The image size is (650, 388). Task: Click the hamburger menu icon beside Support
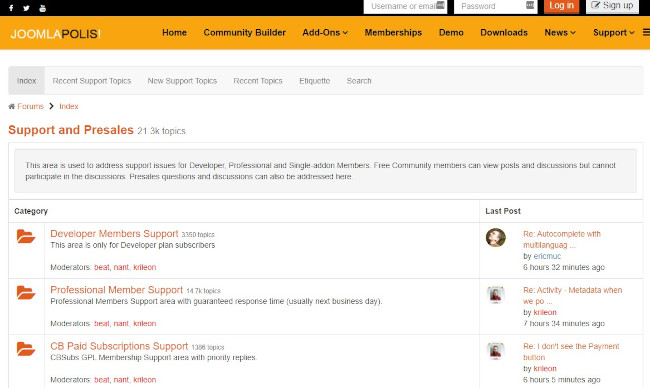pyautogui.click(x=646, y=32)
